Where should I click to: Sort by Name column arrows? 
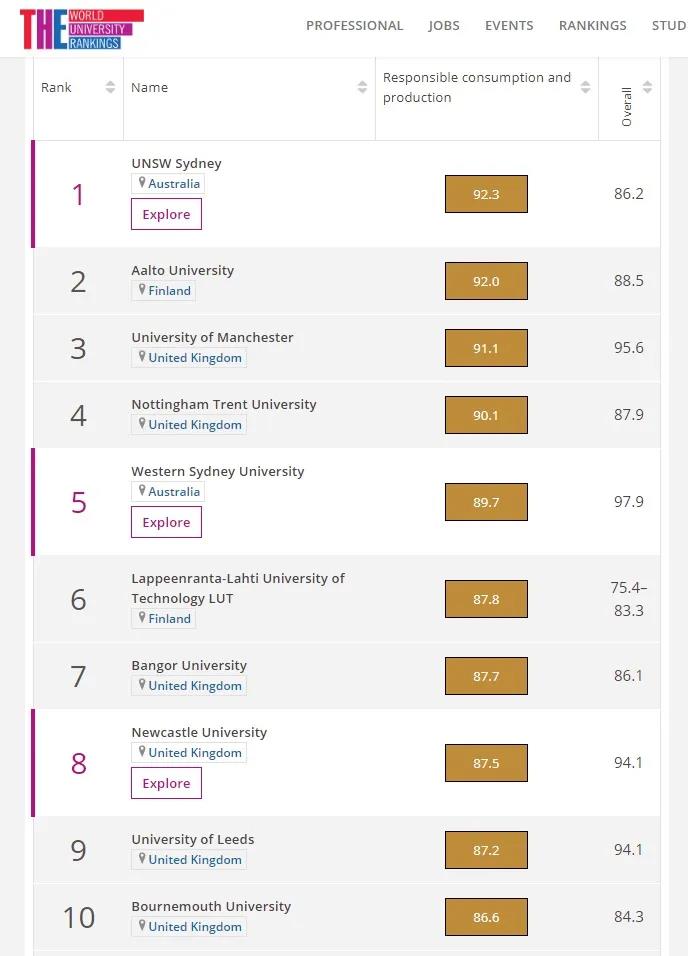coord(362,88)
